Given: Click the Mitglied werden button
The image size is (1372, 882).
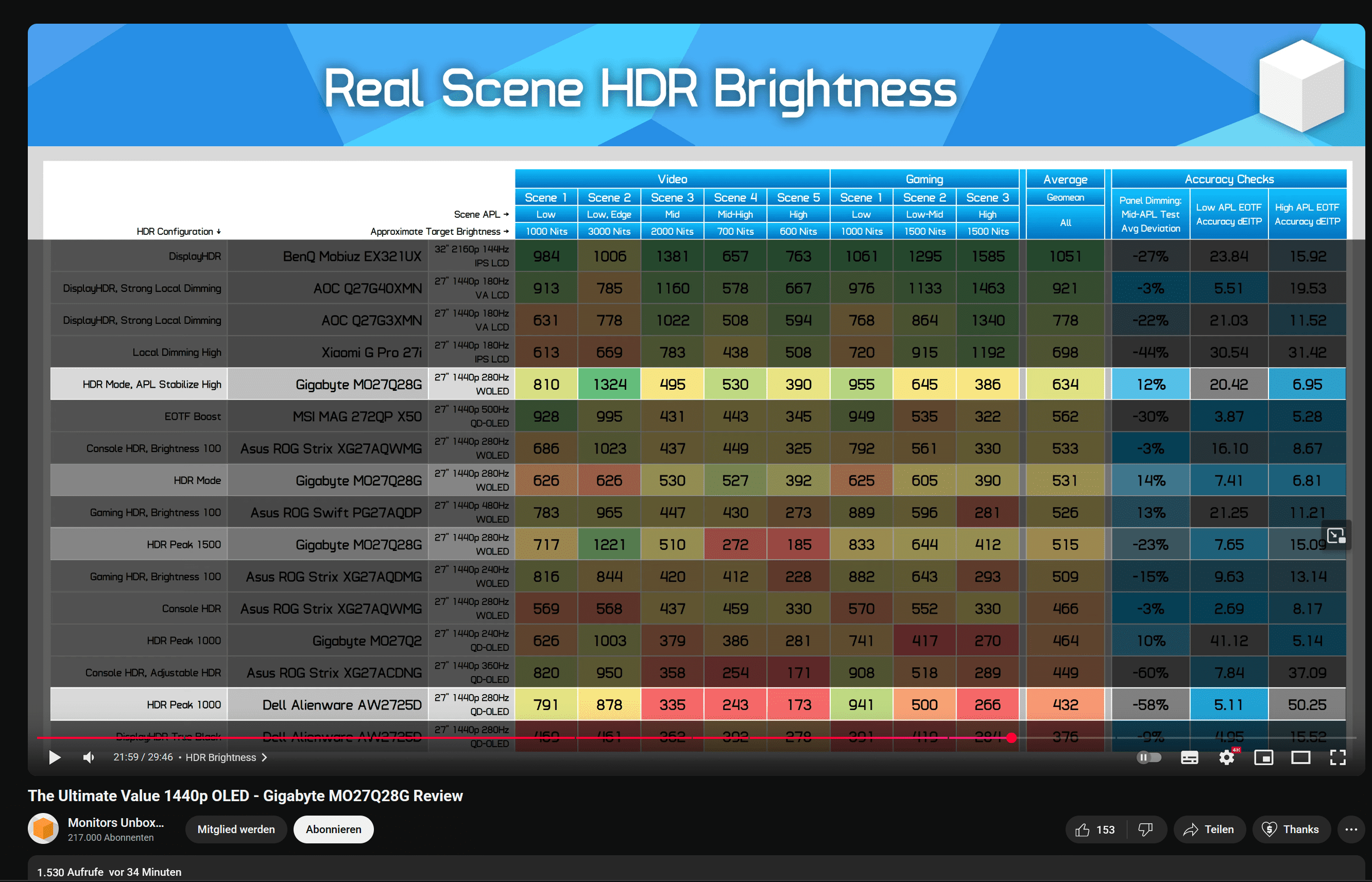Looking at the screenshot, I should pyautogui.click(x=236, y=830).
